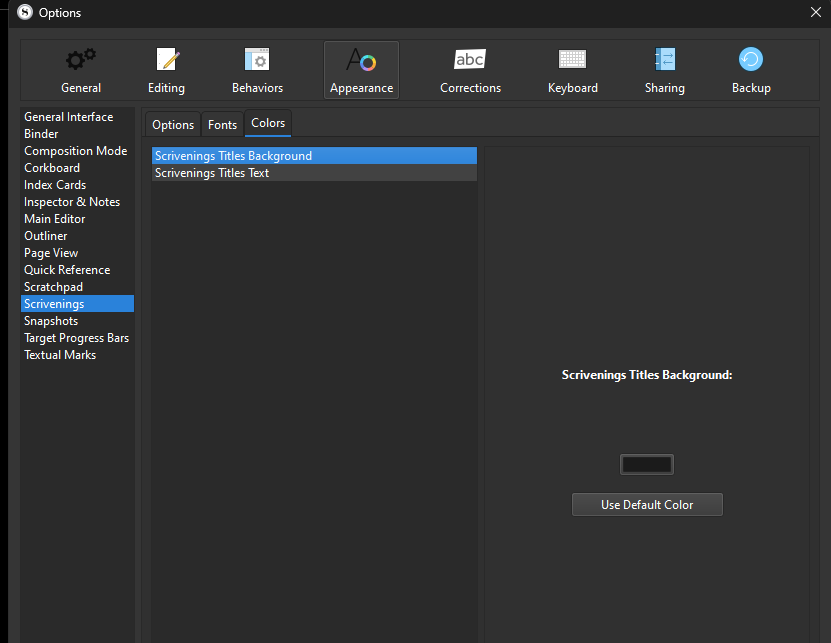Switch to the Options tab
The width and height of the screenshot is (831, 643).
(x=173, y=125)
